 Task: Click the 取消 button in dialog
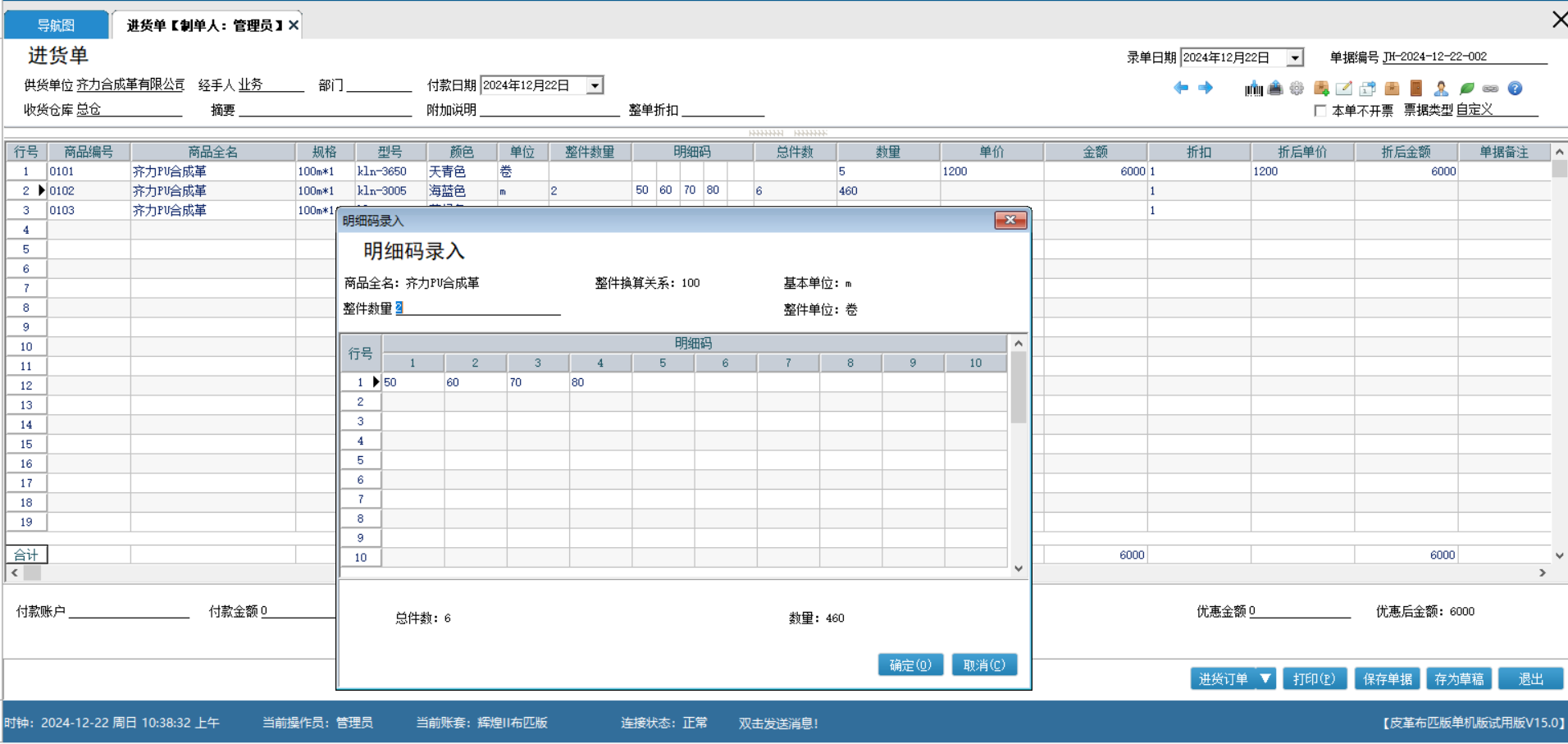click(983, 664)
